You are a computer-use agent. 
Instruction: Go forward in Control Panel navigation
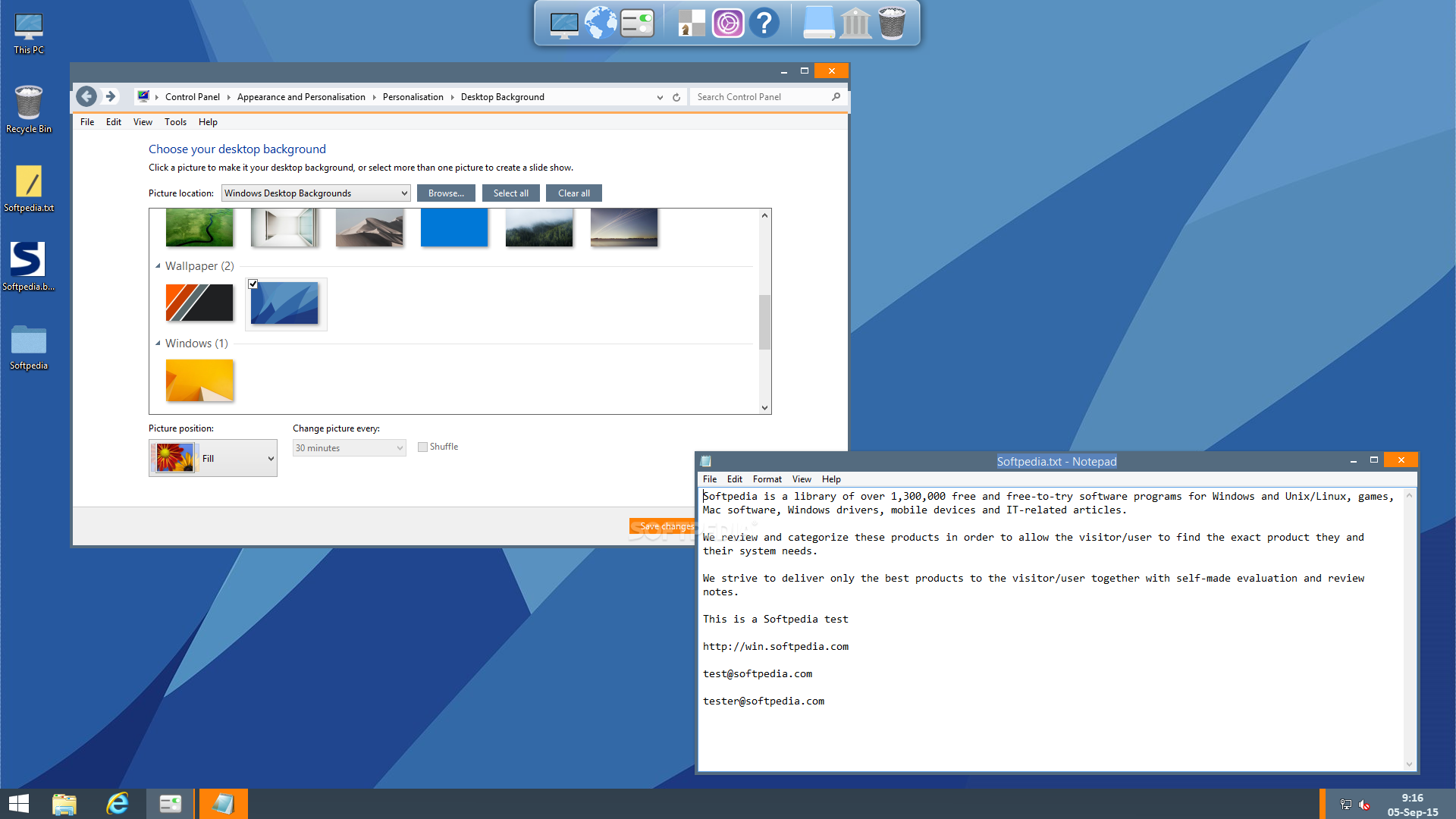pyautogui.click(x=111, y=96)
